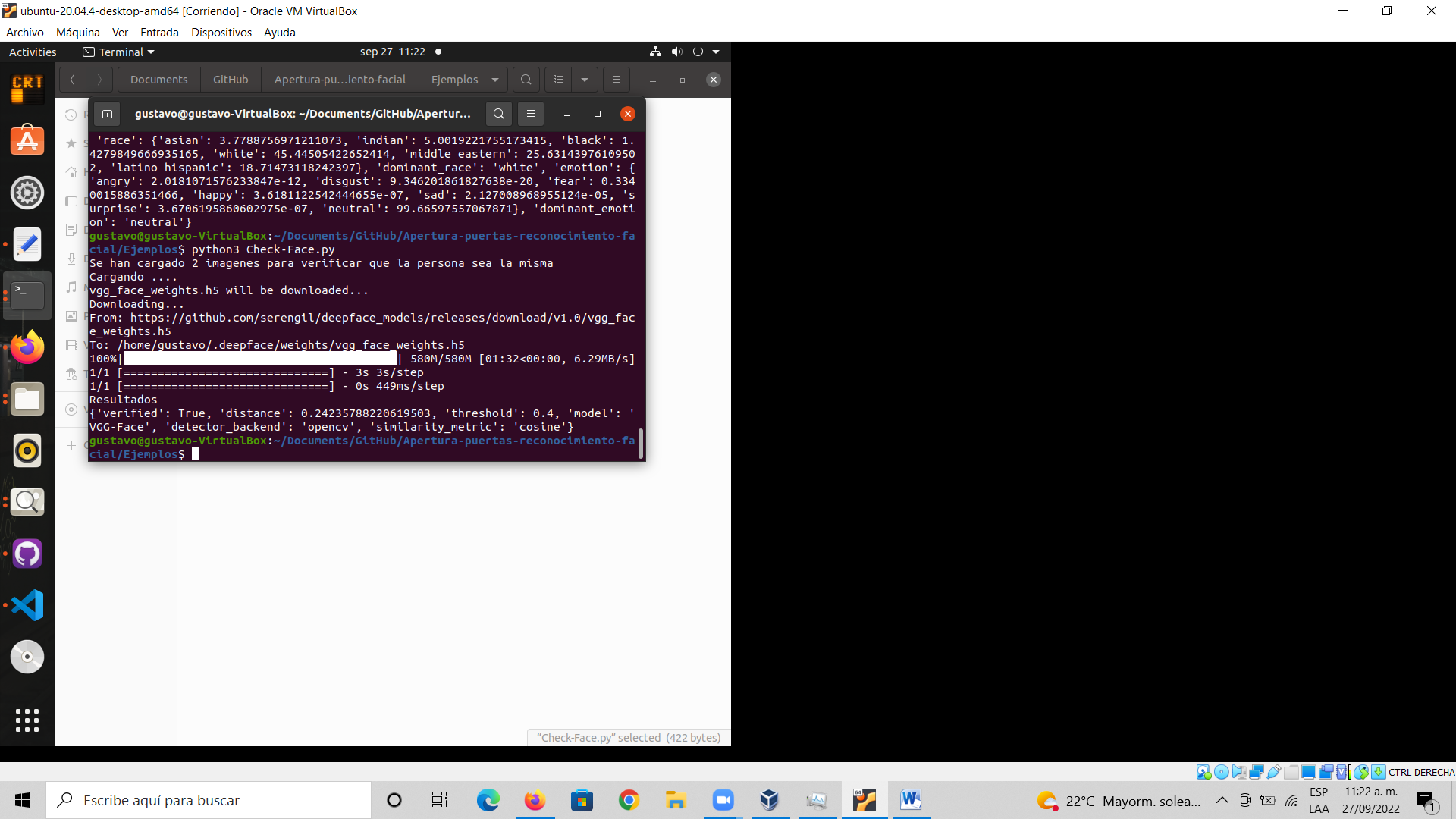Open Firefox from the Ubuntu dock
The width and height of the screenshot is (1456, 819).
click(27, 347)
